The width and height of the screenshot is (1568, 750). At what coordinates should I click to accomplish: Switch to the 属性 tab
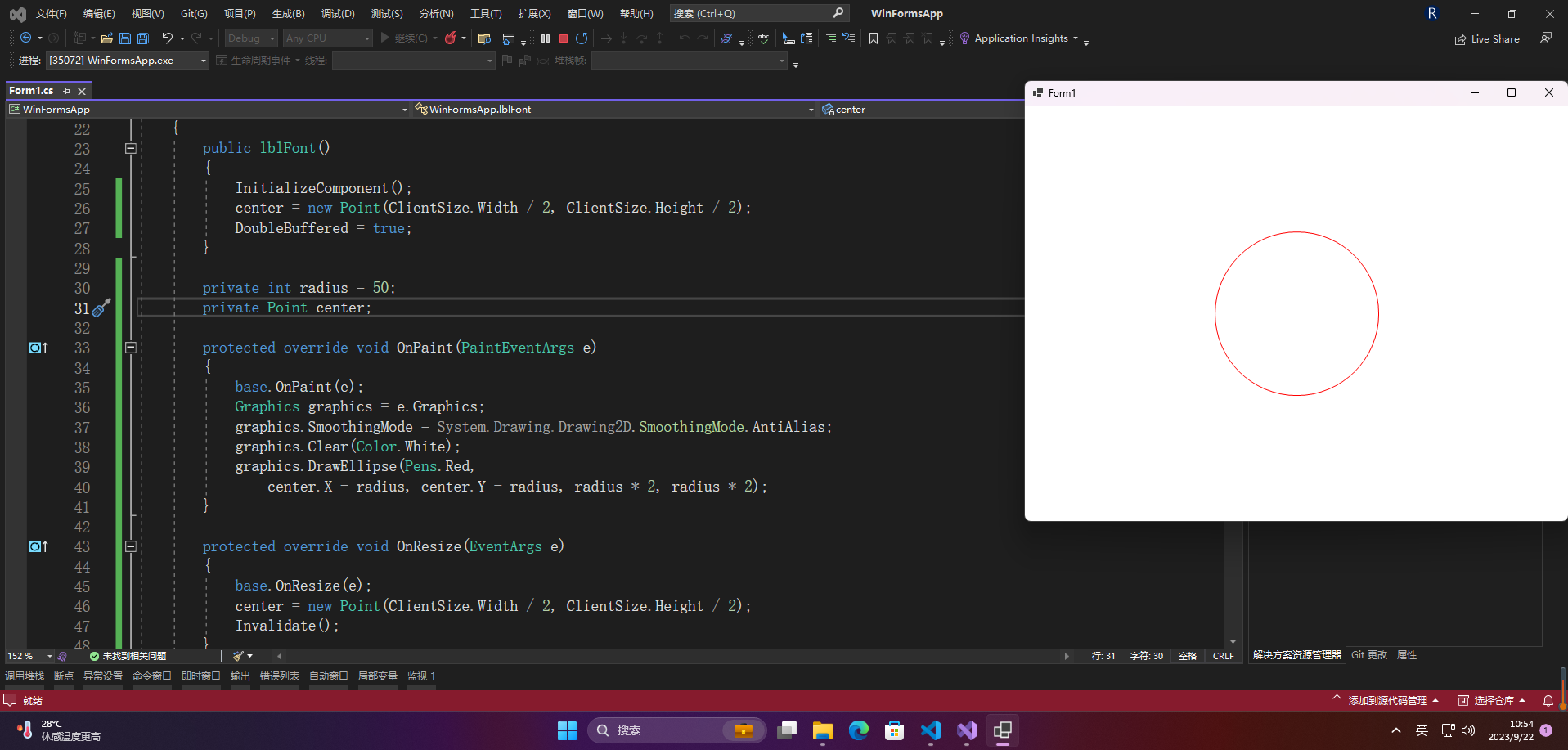click(1407, 655)
